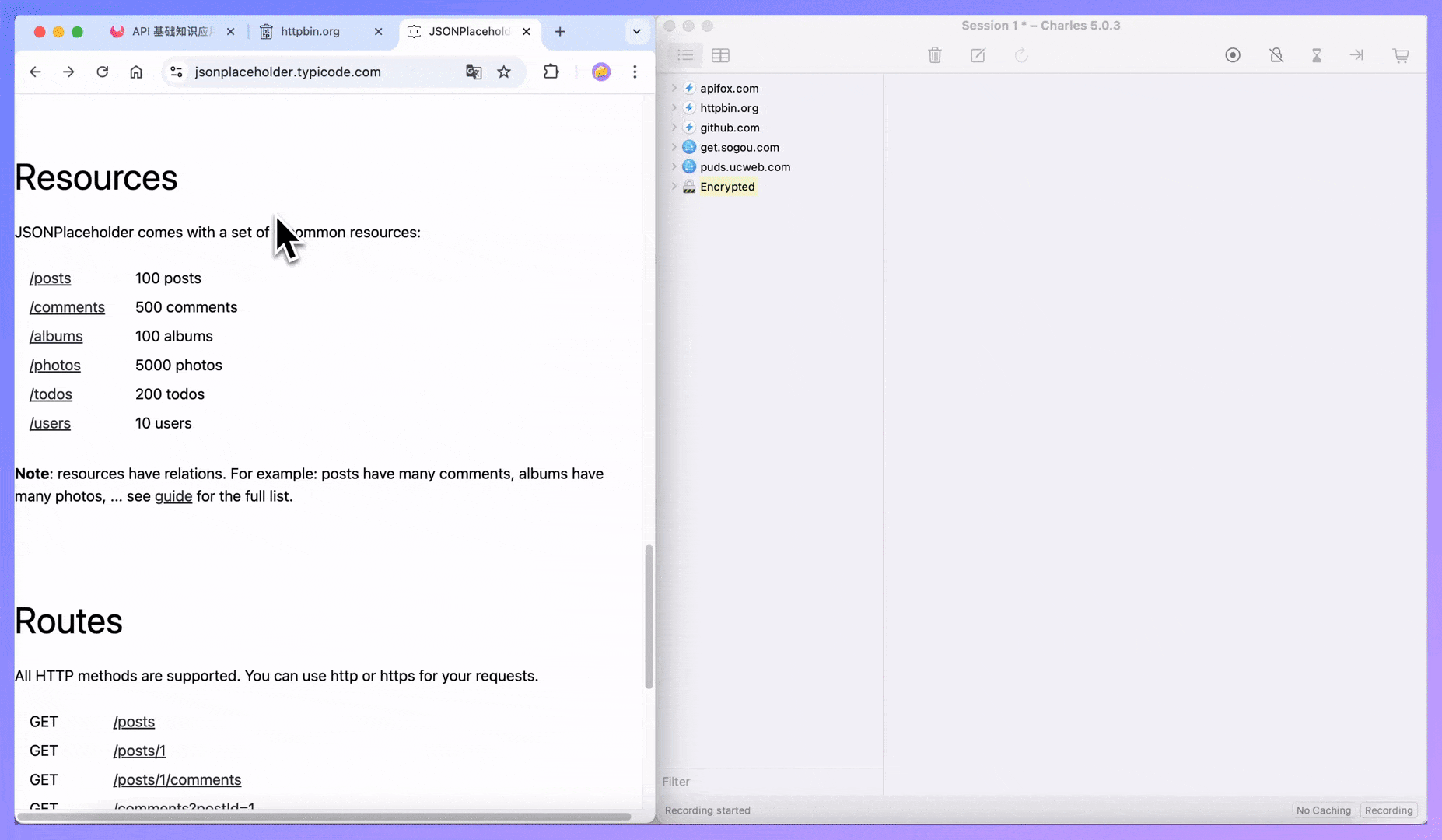Expand the httpbin.org host entry

[x=674, y=108]
